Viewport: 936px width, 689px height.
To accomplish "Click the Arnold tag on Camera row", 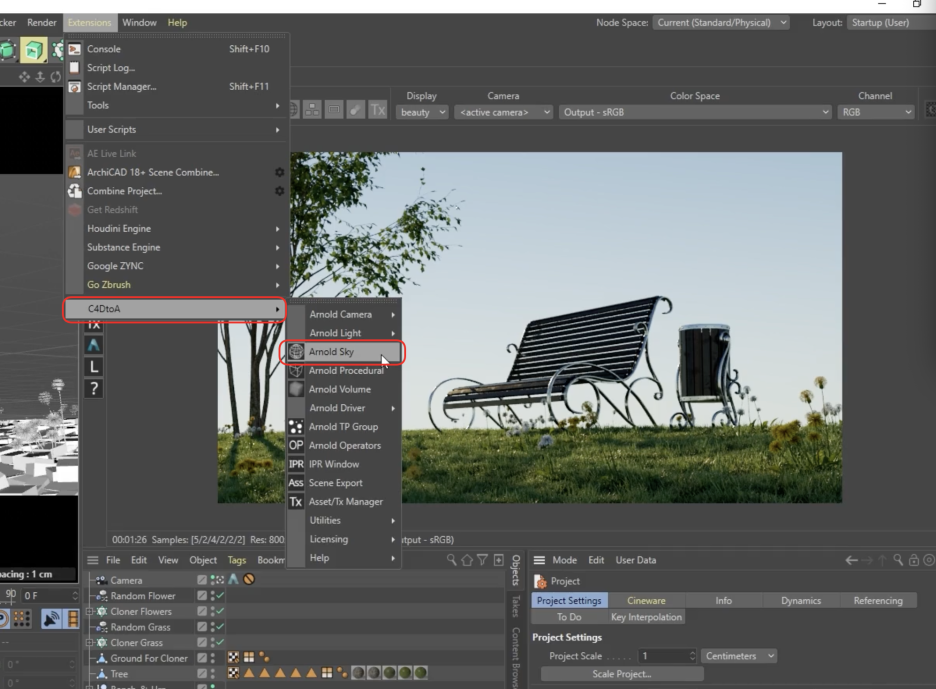I will (x=233, y=579).
